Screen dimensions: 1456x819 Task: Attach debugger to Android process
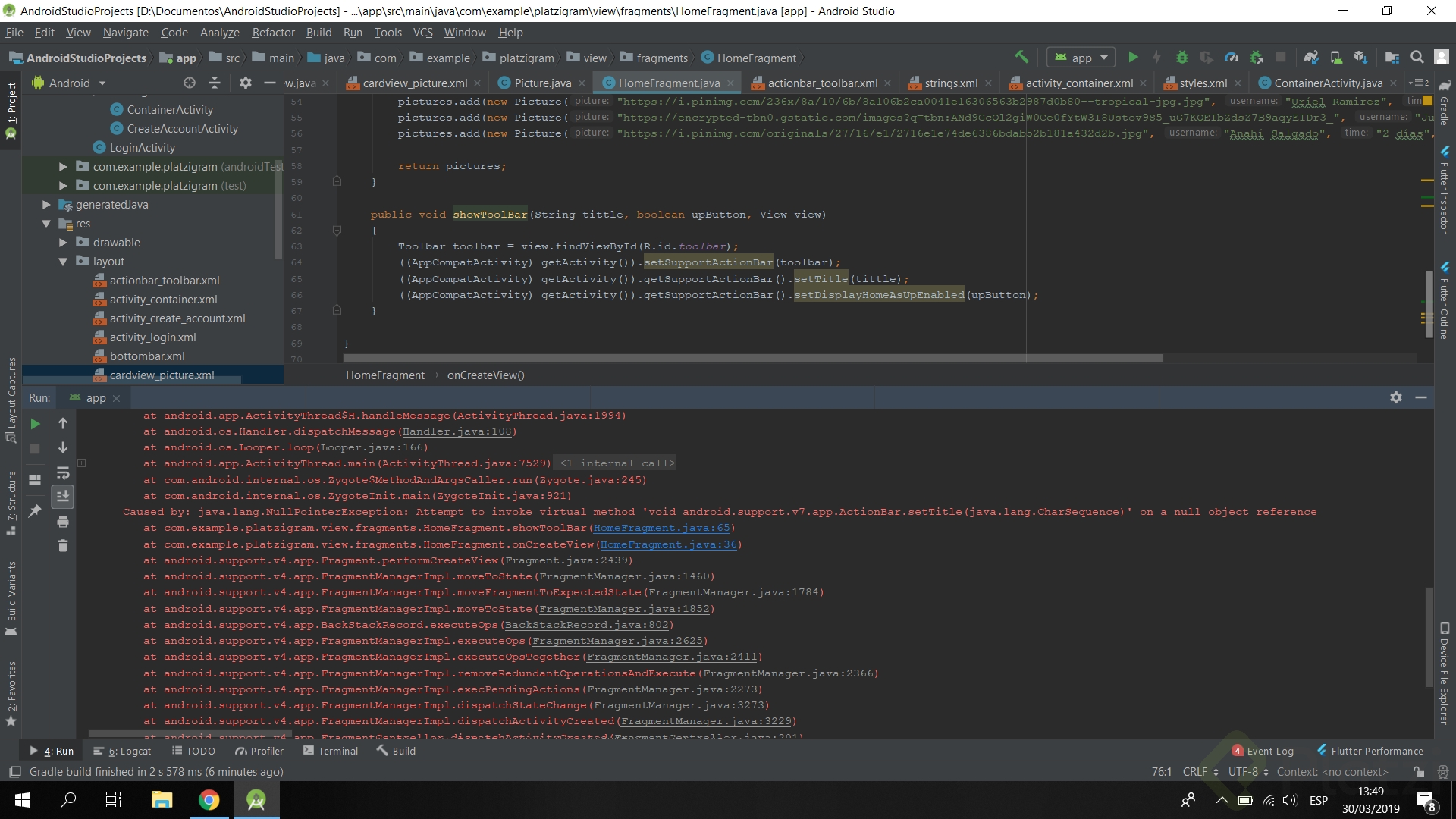pos(1257,57)
